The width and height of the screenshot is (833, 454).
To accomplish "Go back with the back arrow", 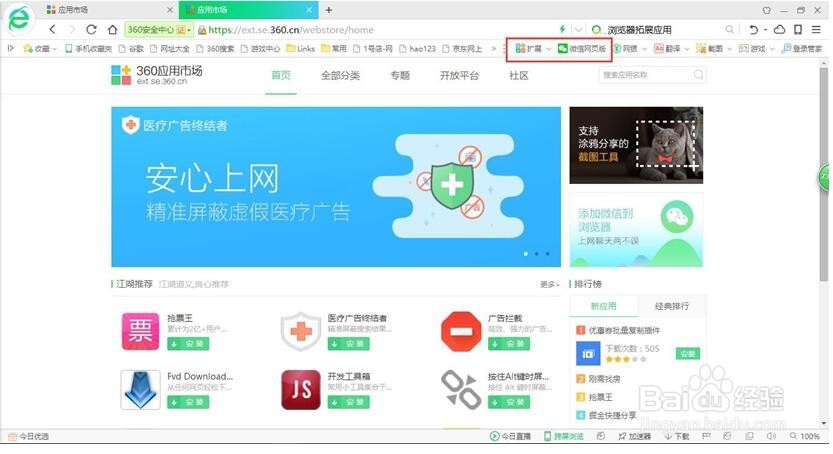I will 52,30.
